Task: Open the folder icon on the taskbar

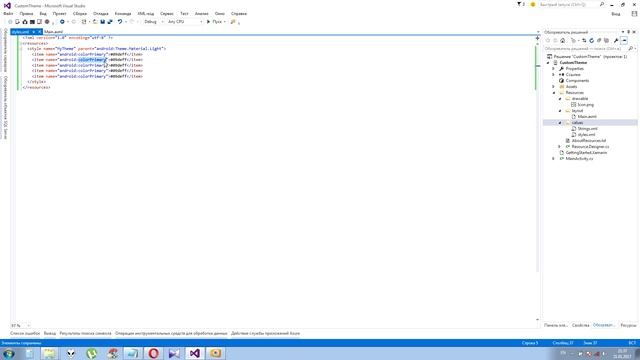Action: [x=50, y=353]
